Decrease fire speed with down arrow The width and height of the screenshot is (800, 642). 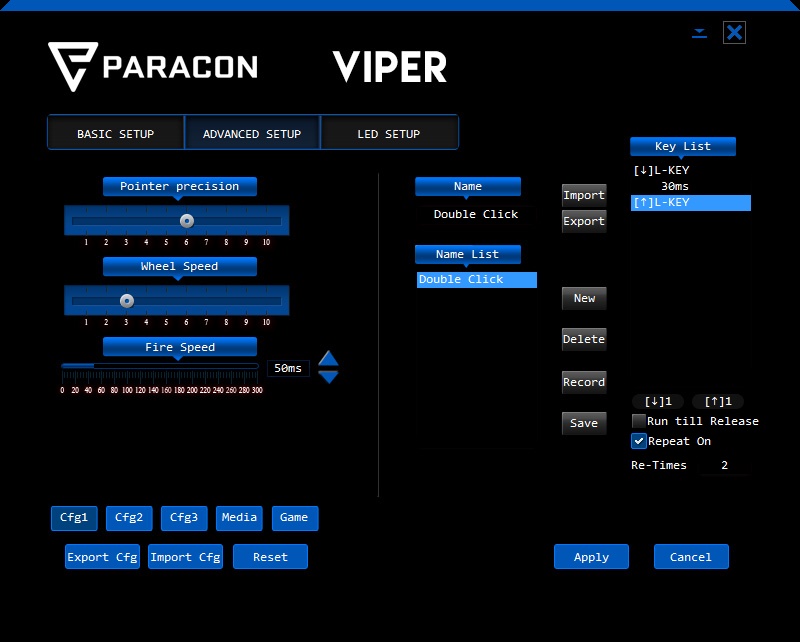point(328,377)
